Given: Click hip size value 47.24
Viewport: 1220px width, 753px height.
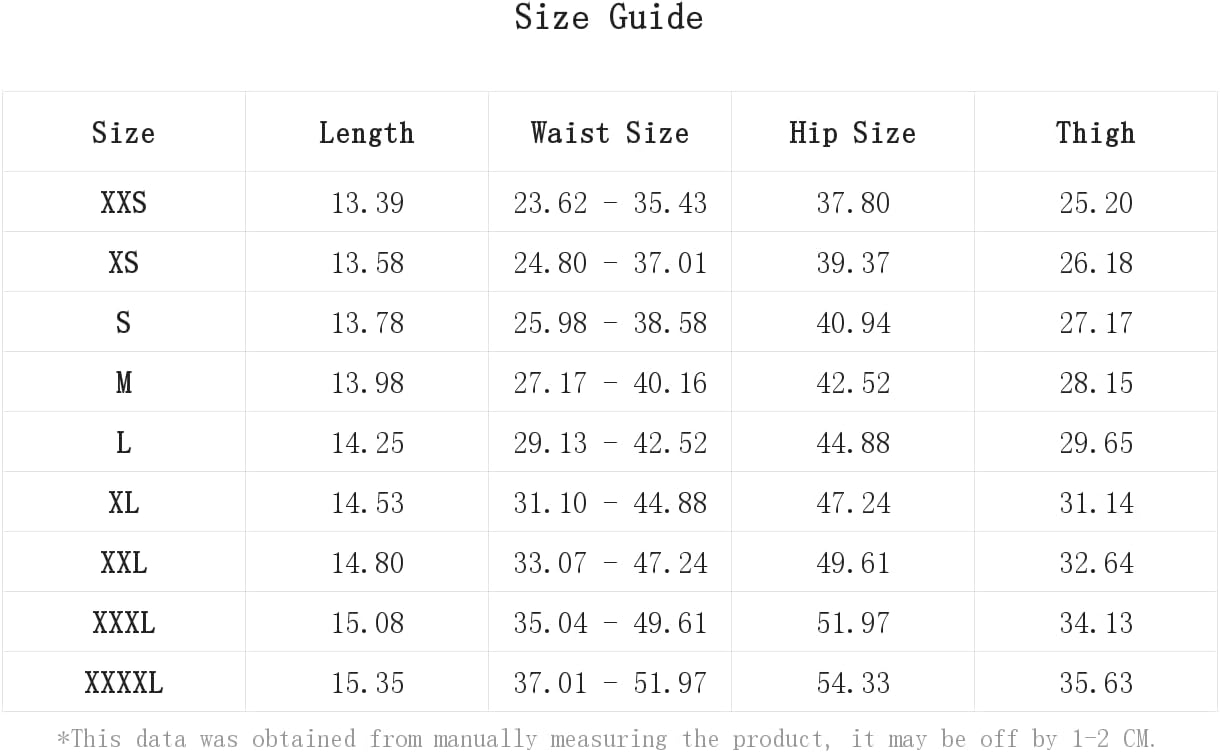Looking at the screenshot, I should point(853,503).
